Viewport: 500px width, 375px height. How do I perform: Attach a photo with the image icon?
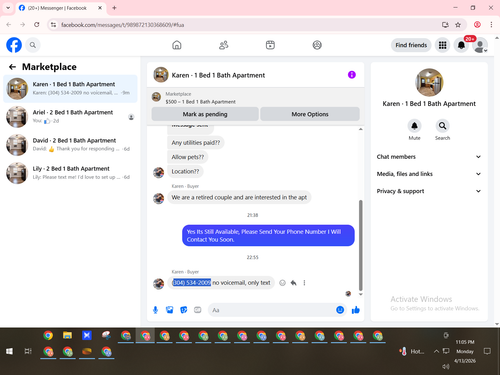pos(170,310)
